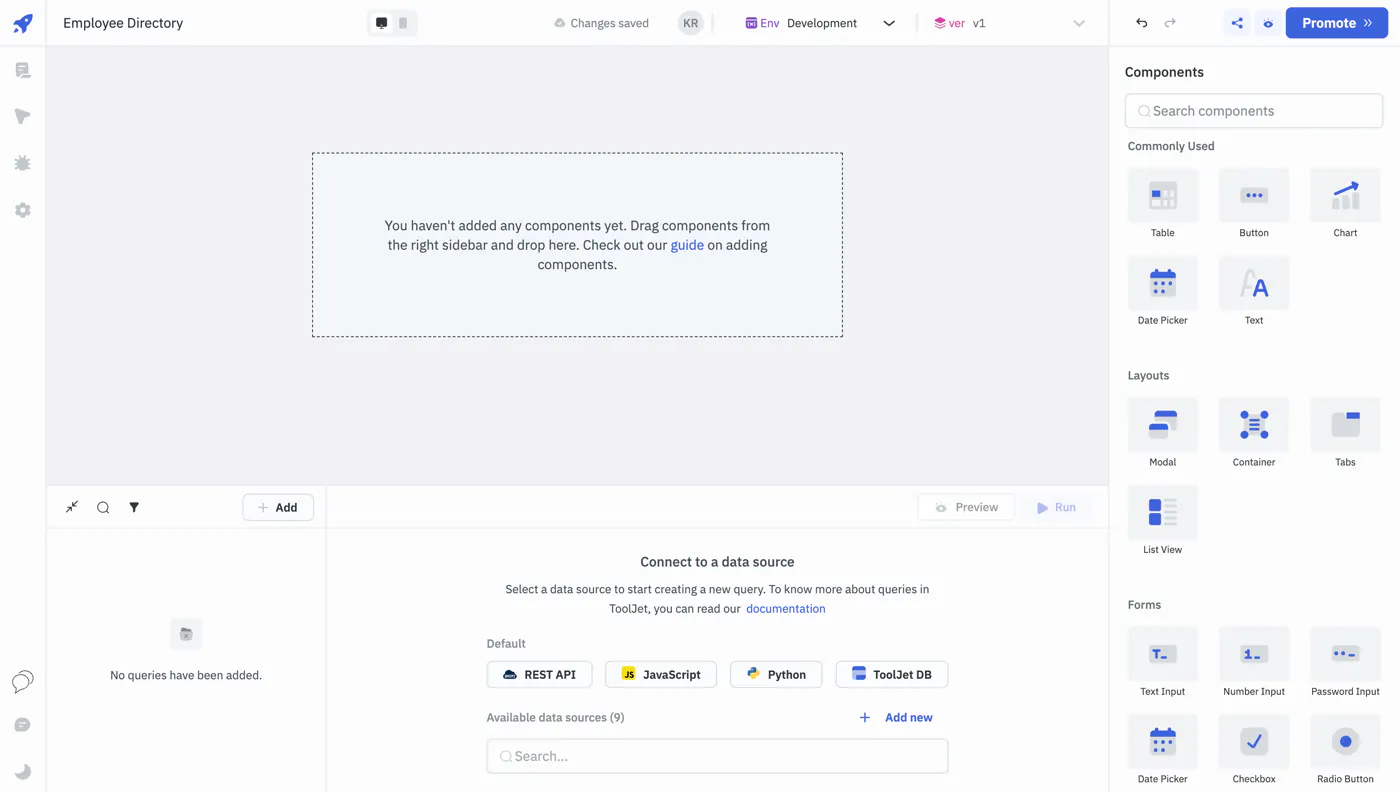Viewport: 1400px width, 792px height.
Task: Switch to desktop layout view
Action: point(381,23)
